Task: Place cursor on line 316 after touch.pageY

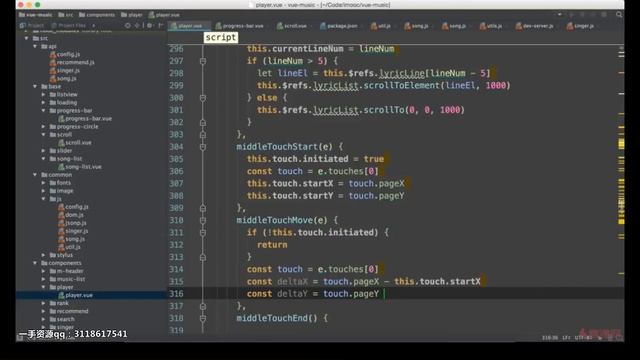Action: [x=383, y=293]
